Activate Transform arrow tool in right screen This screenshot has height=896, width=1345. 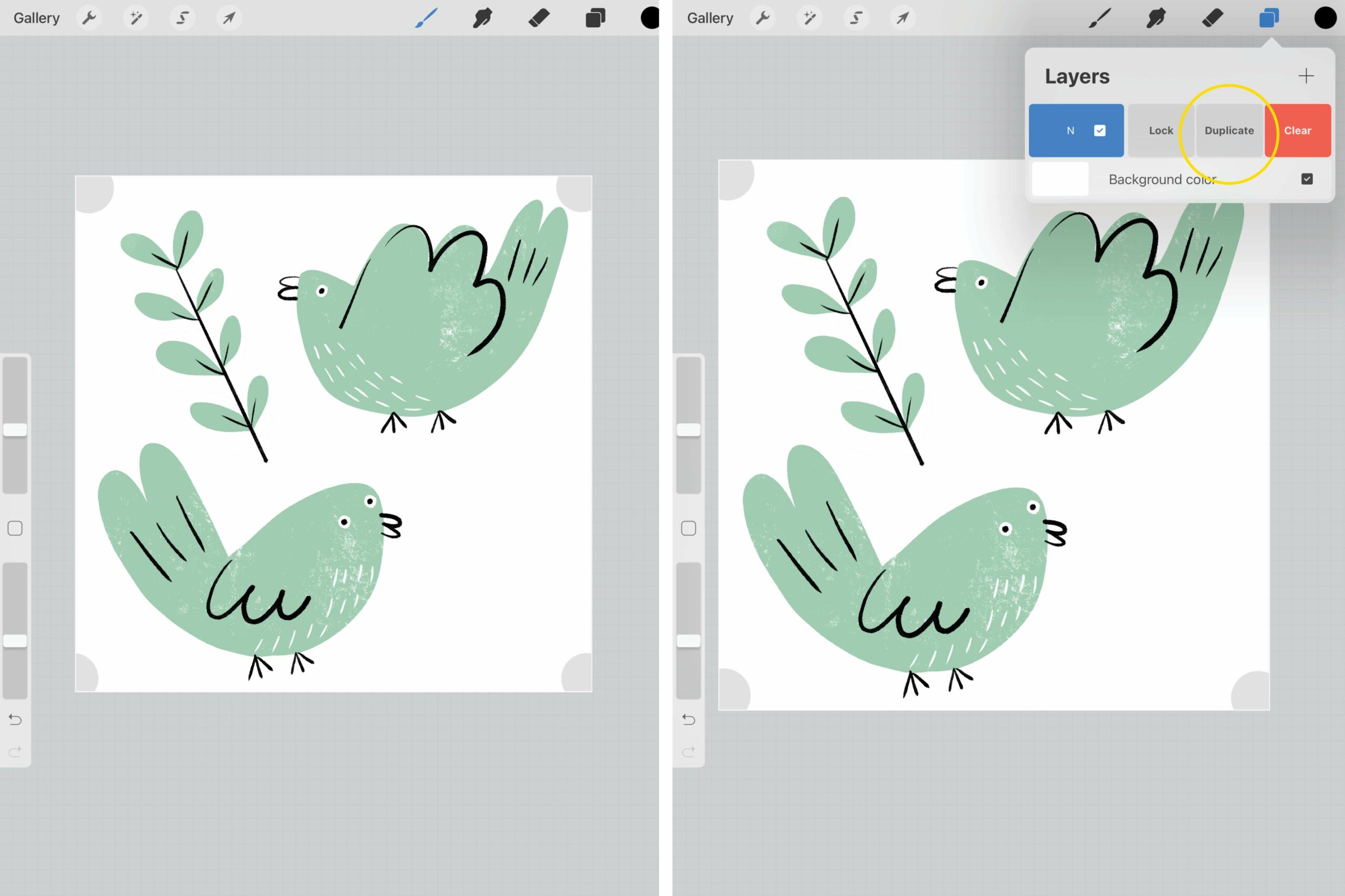(903, 18)
